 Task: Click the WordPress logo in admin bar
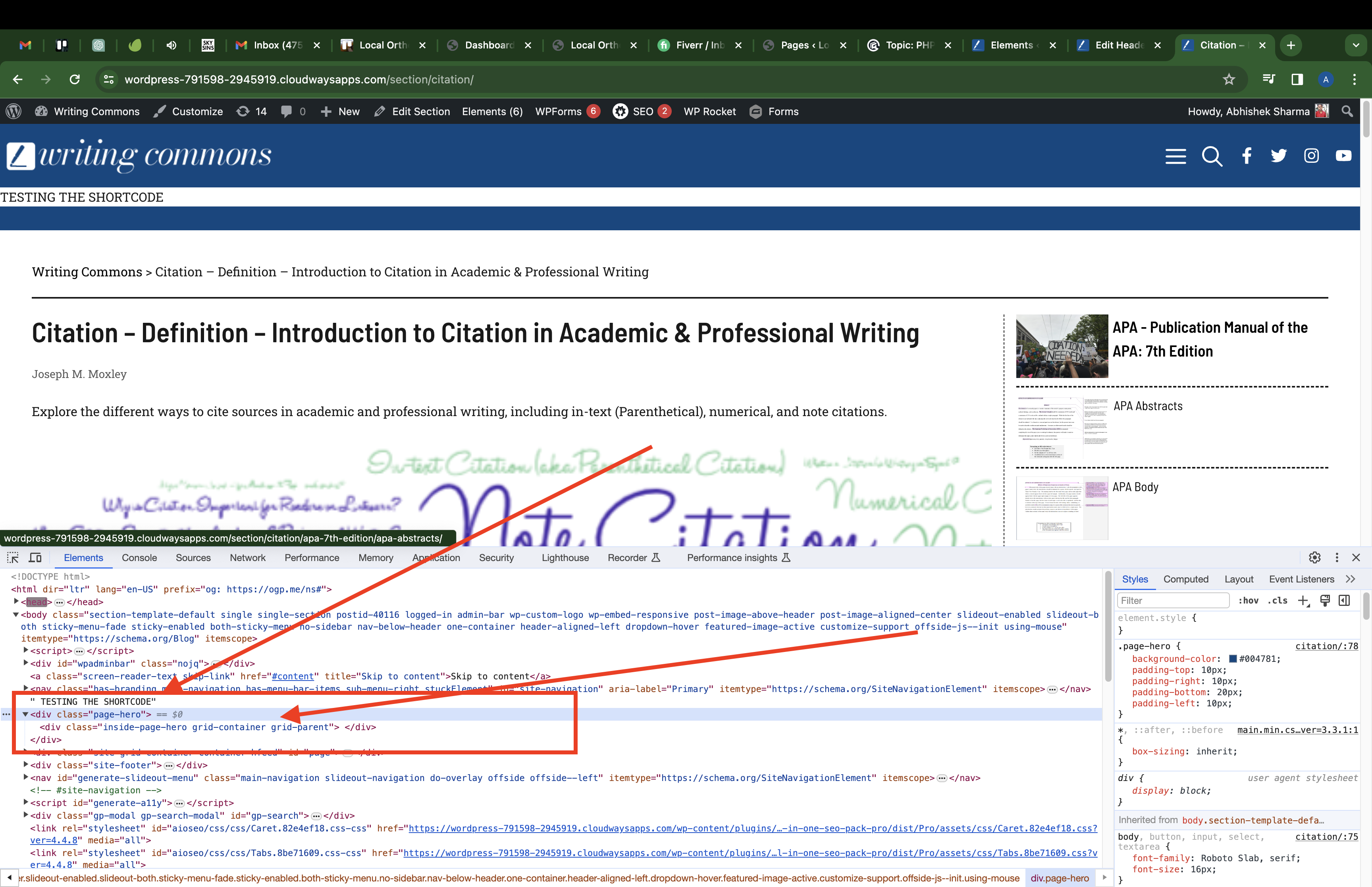pyautogui.click(x=14, y=111)
